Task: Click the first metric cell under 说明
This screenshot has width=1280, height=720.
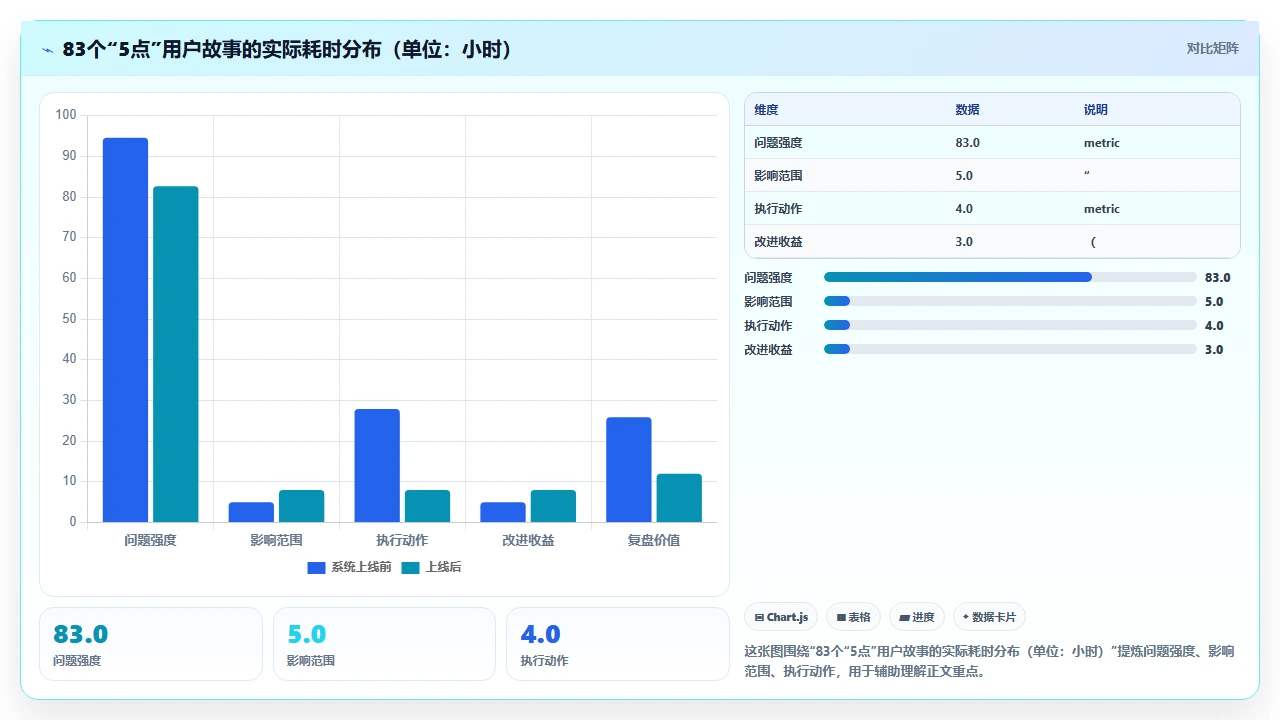Action: point(1102,142)
